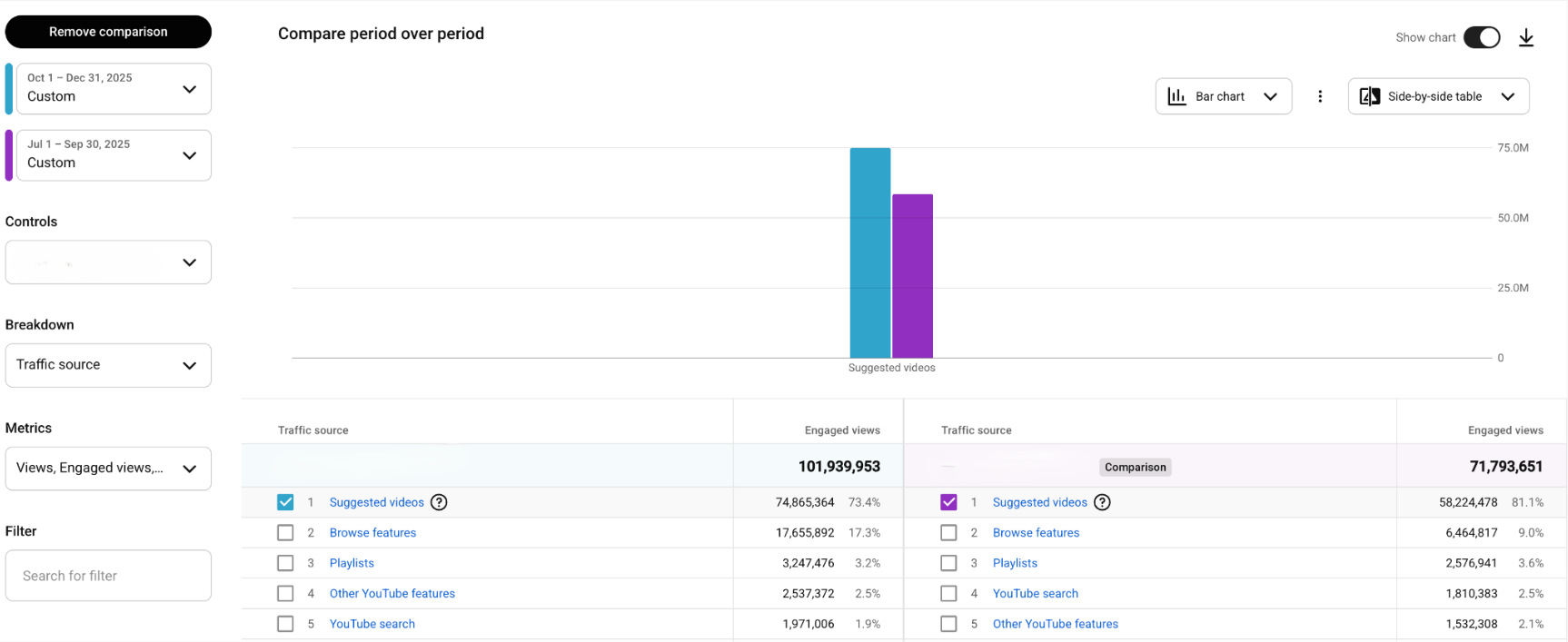Screen dimensions: 1568x642
Task: Turn off the Show chart toggle
Action: [x=1482, y=37]
